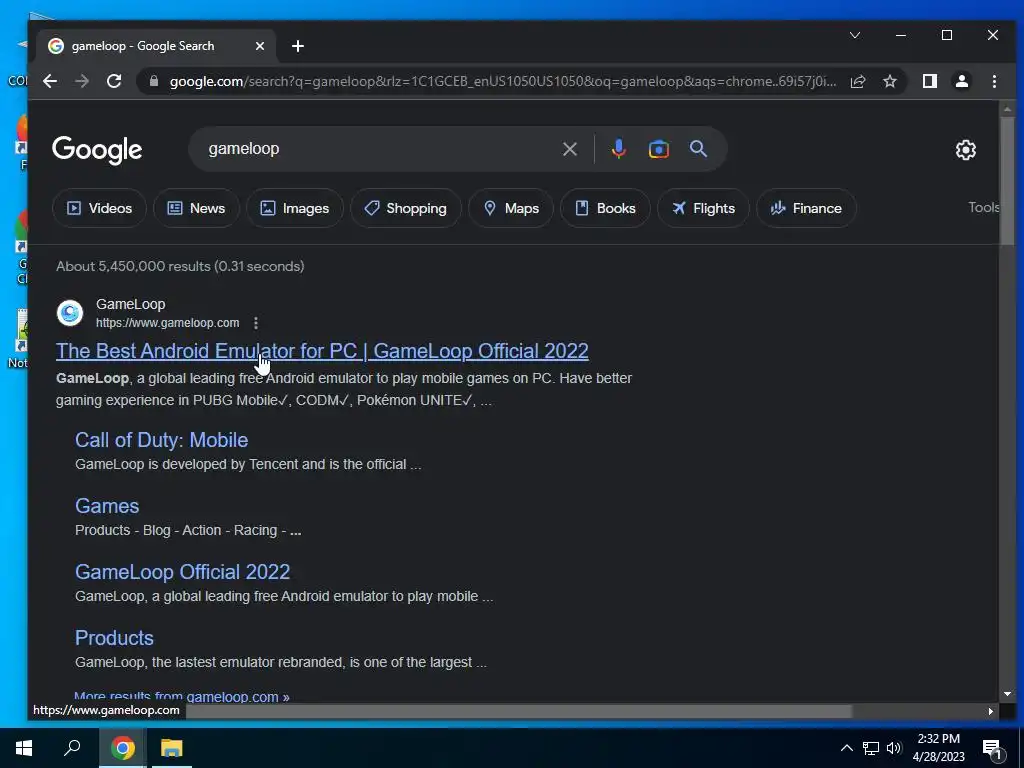This screenshot has width=1024, height=768.
Task: Switch to Maps results
Action: click(511, 208)
